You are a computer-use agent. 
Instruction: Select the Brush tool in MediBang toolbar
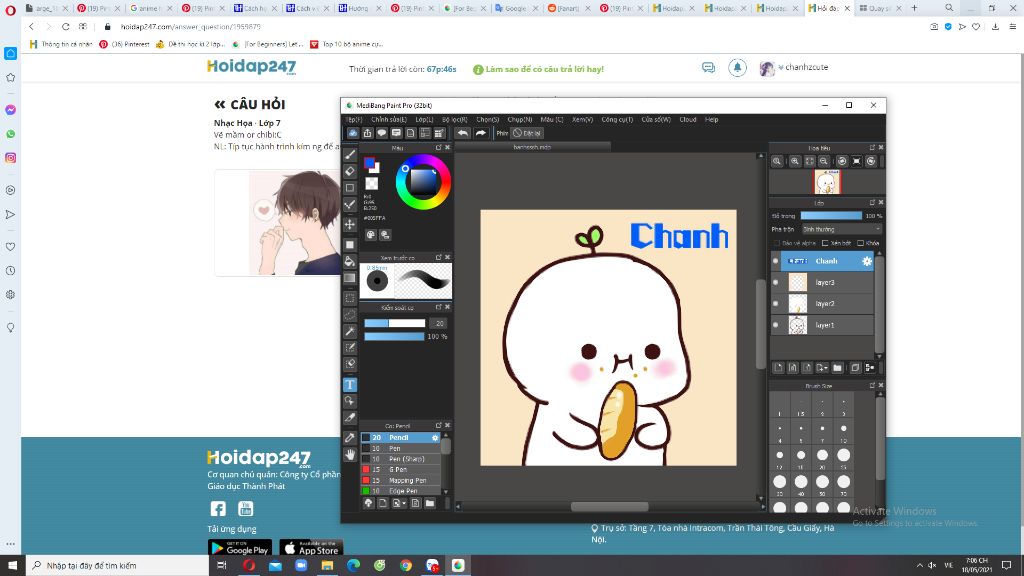(350, 155)
